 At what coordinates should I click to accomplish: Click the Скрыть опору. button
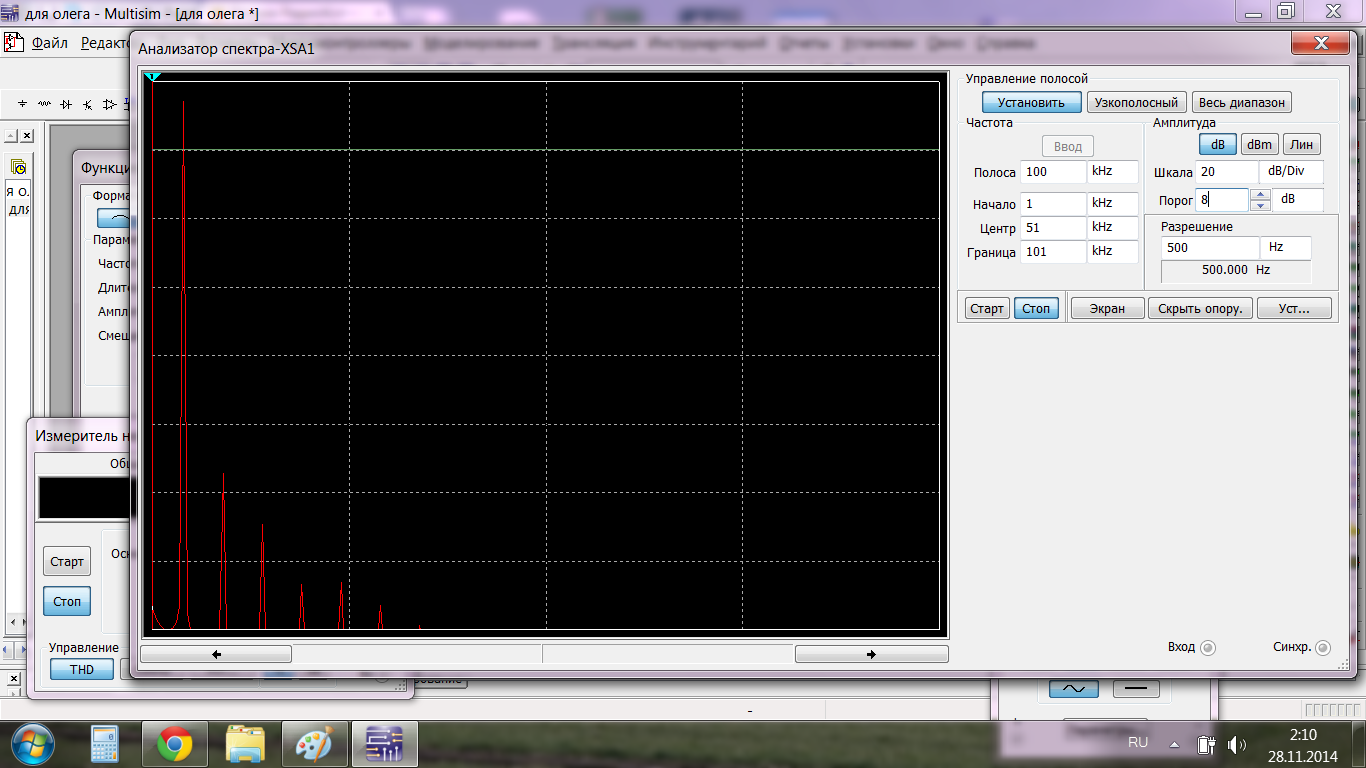point(1200,308)
